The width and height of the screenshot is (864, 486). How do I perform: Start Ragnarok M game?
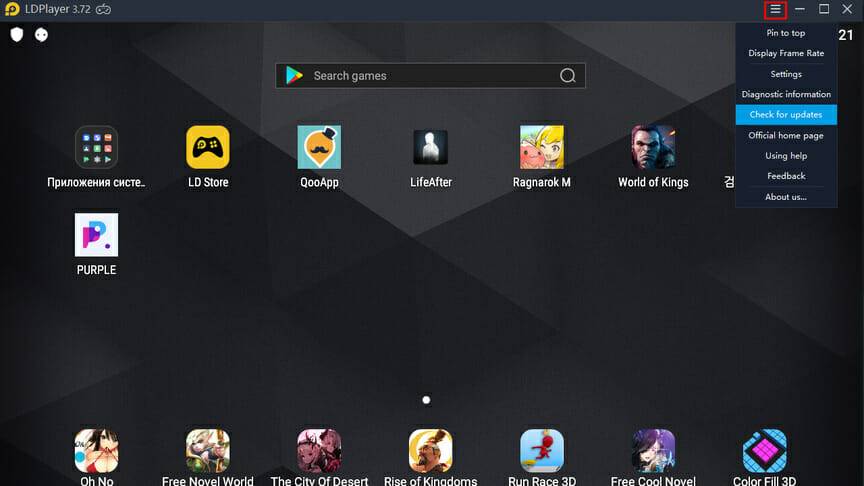point(542,147)
